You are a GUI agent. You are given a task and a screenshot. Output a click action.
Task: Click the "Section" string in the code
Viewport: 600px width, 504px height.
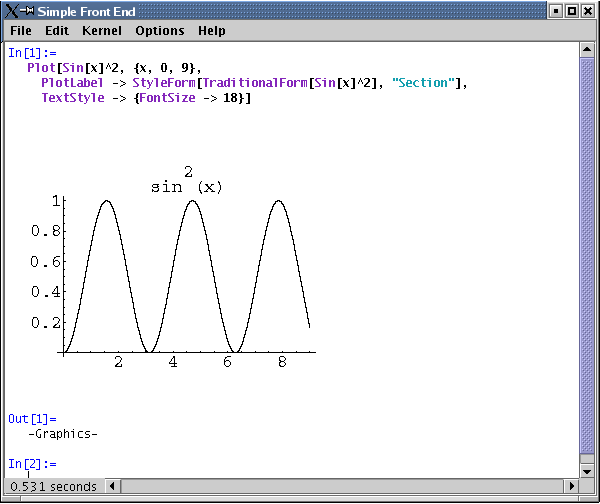(x=424, y=83)
